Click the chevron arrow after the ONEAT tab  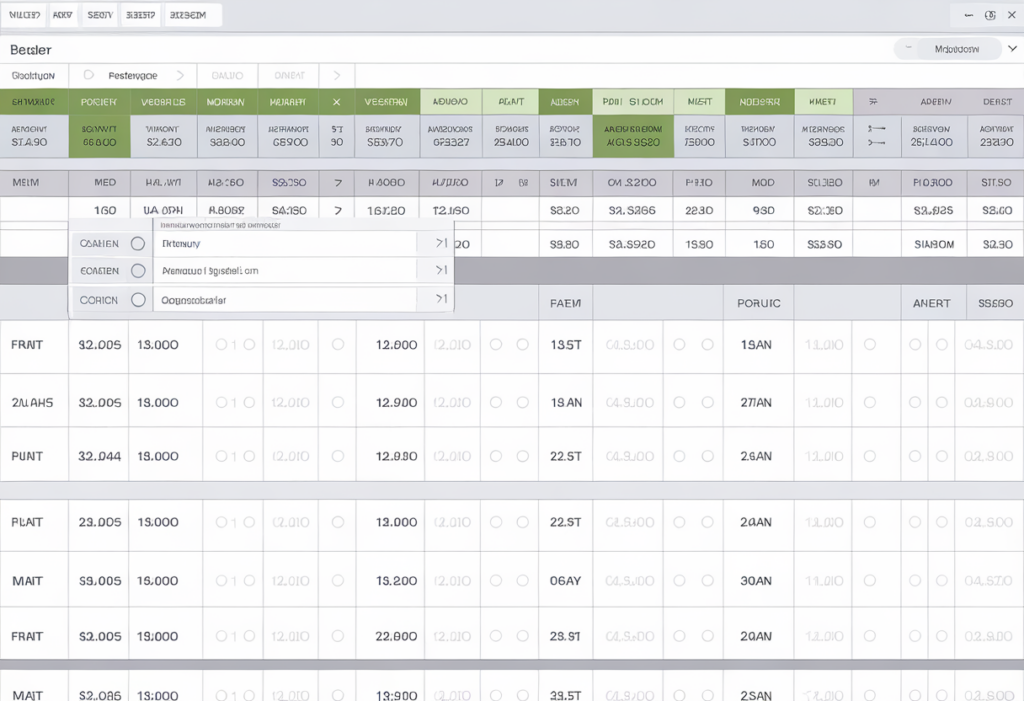tap(337, 75)
